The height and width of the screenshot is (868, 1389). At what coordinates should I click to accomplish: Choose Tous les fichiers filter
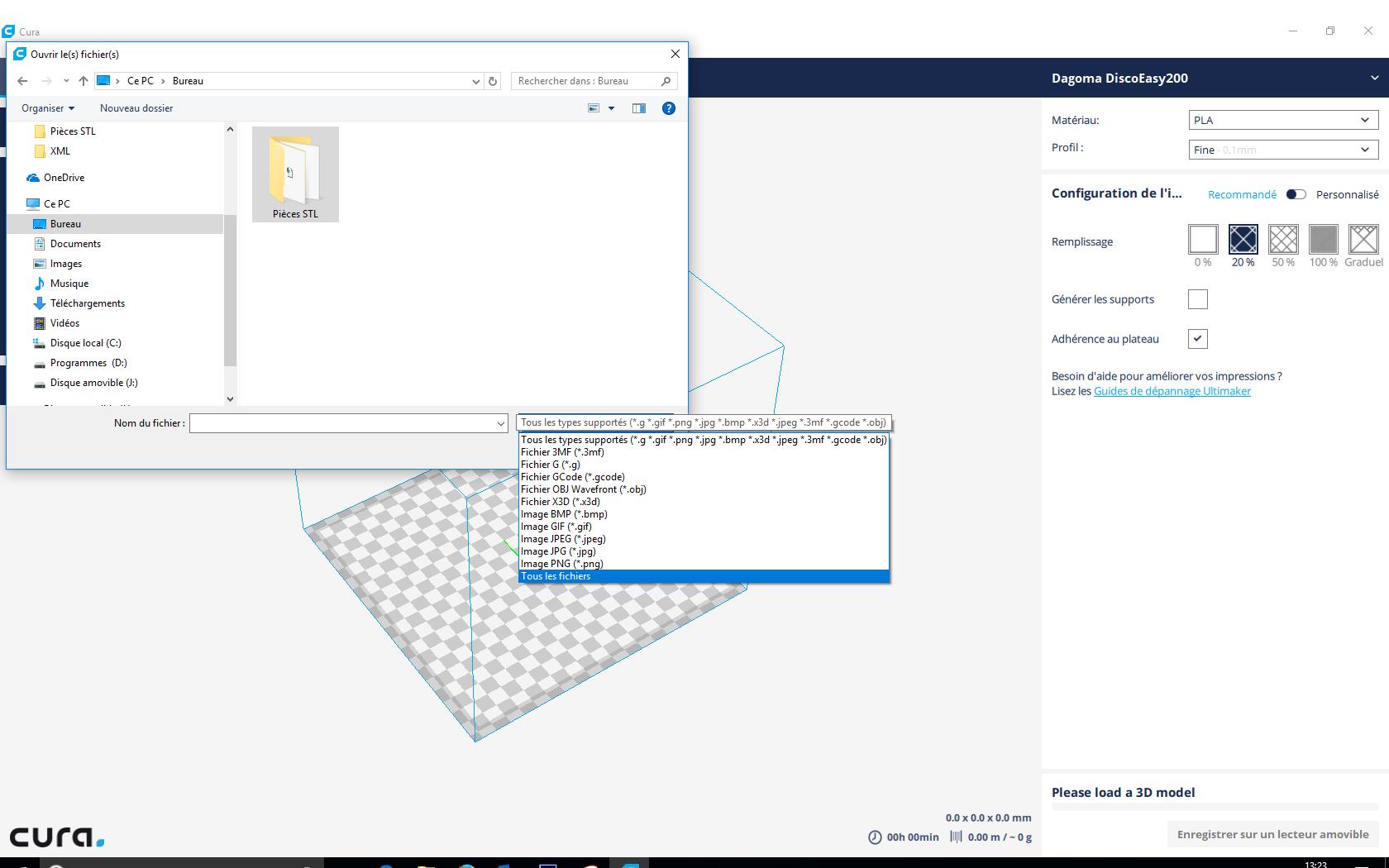(704, 576)
